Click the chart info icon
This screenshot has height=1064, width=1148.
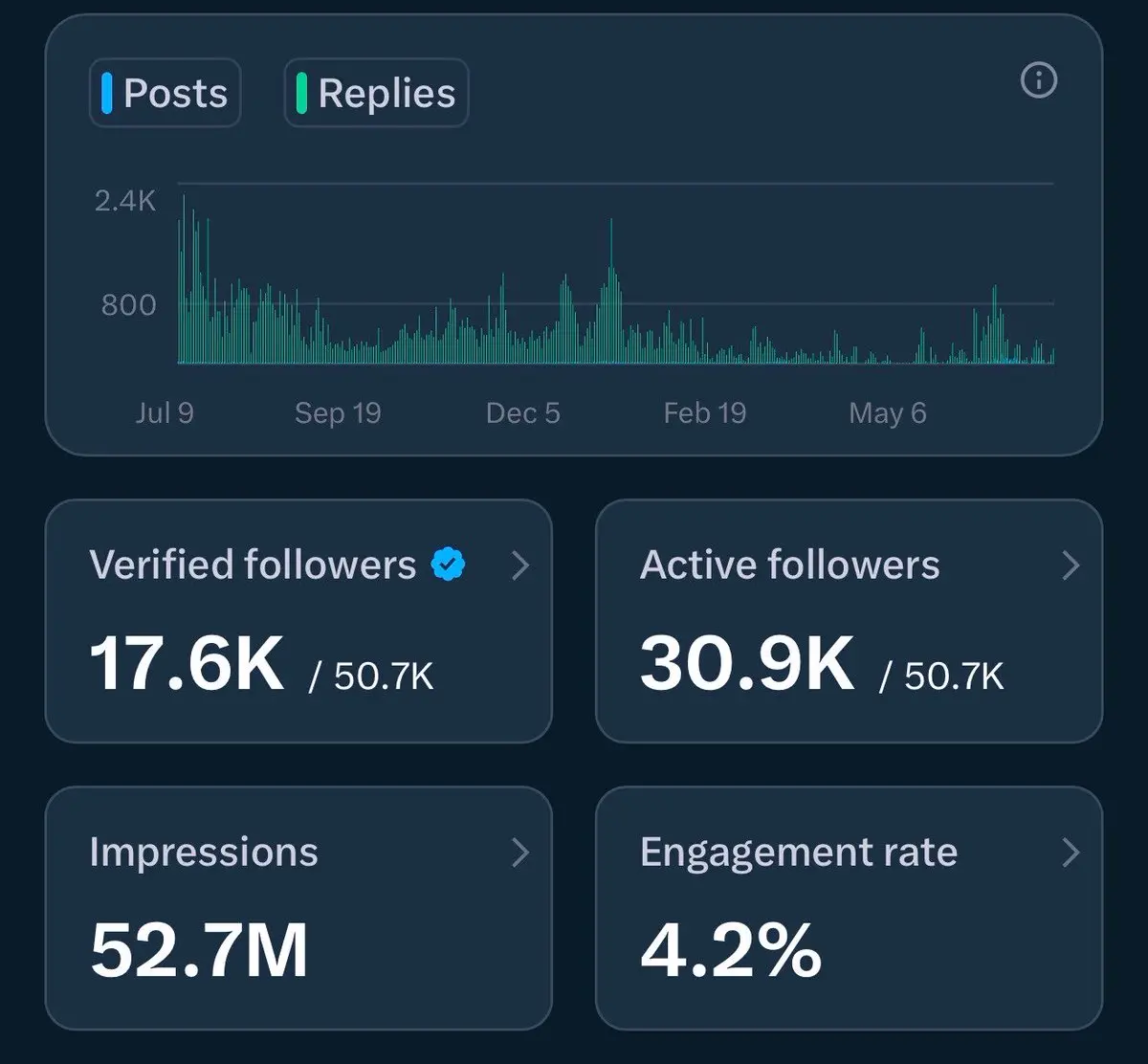1039,80
